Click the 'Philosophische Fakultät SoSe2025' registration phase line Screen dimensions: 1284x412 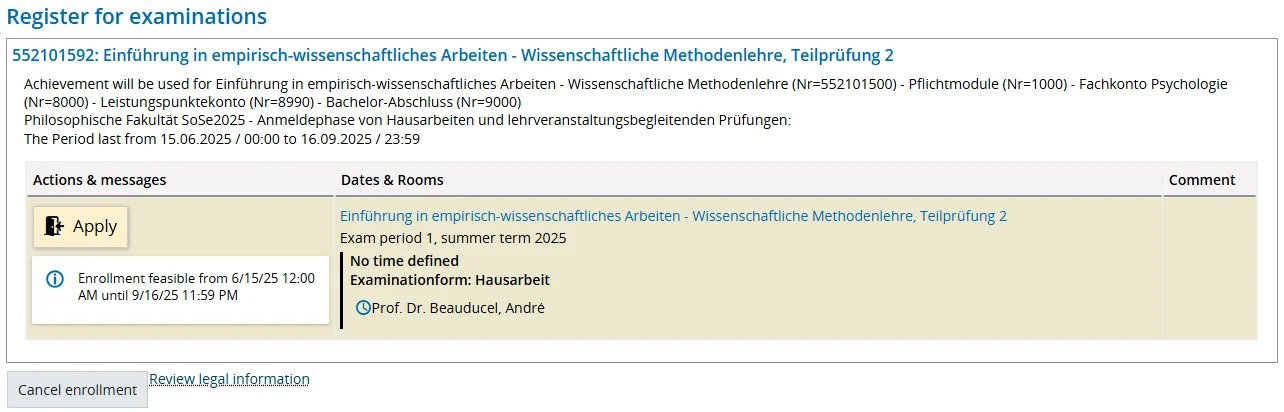407,120
